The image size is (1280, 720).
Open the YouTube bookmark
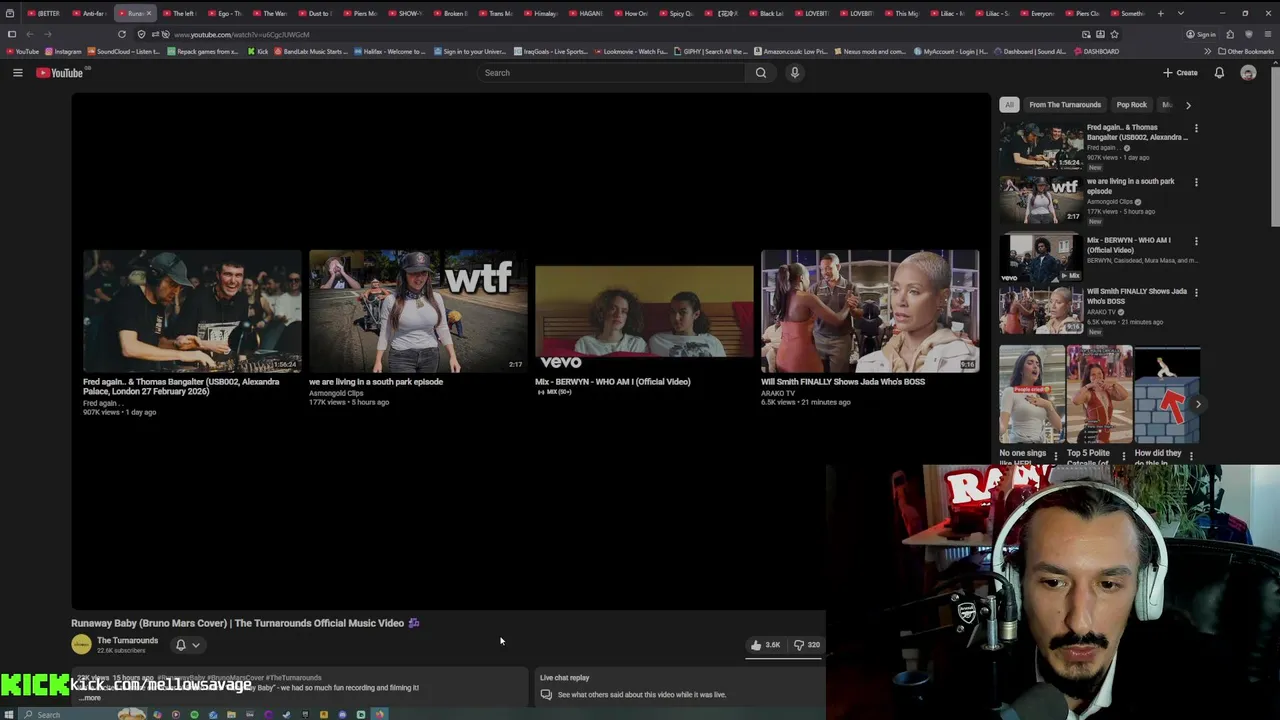click(22, 51)
